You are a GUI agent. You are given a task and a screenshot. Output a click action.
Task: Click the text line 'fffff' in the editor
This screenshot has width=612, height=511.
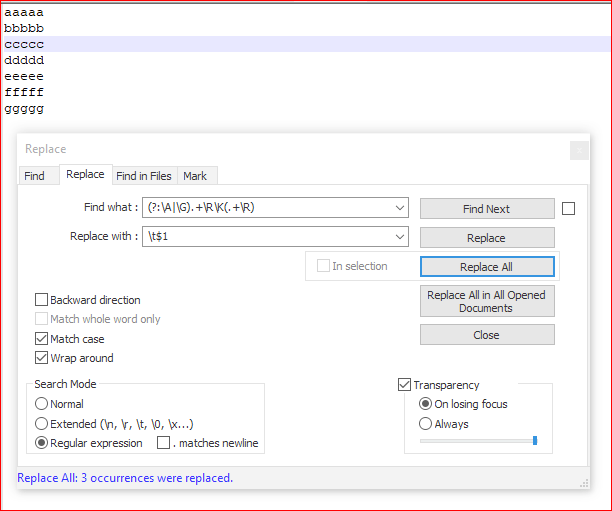click(24, 92)
